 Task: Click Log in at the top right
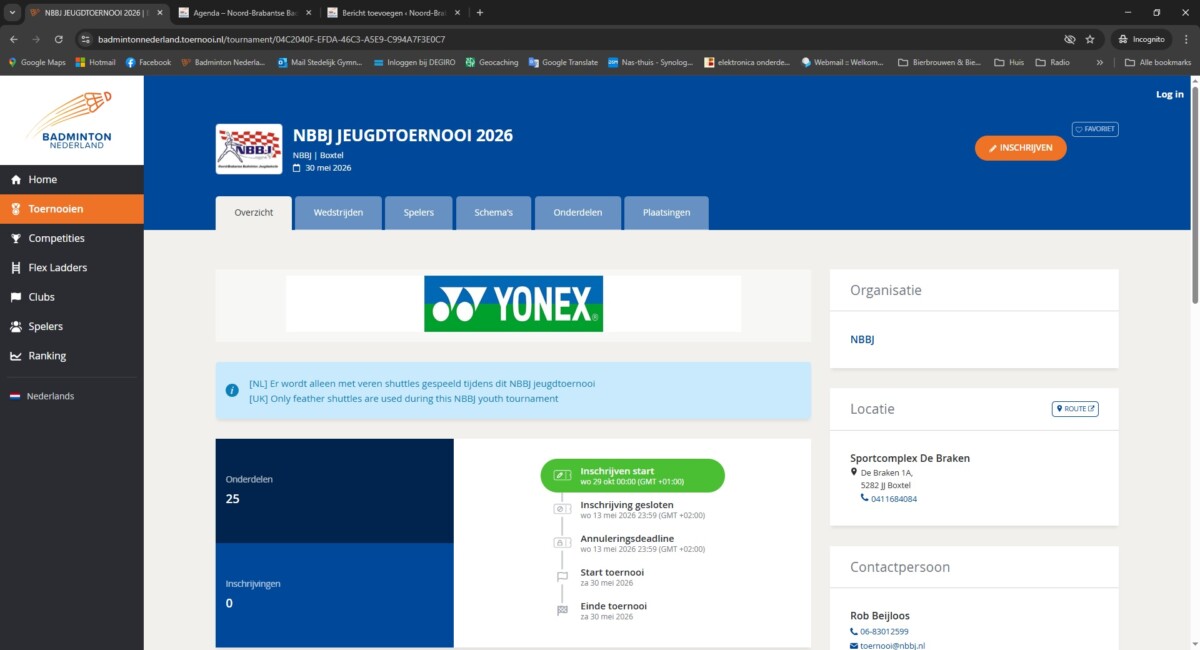pyautogui.click(x=1169, y=94)
